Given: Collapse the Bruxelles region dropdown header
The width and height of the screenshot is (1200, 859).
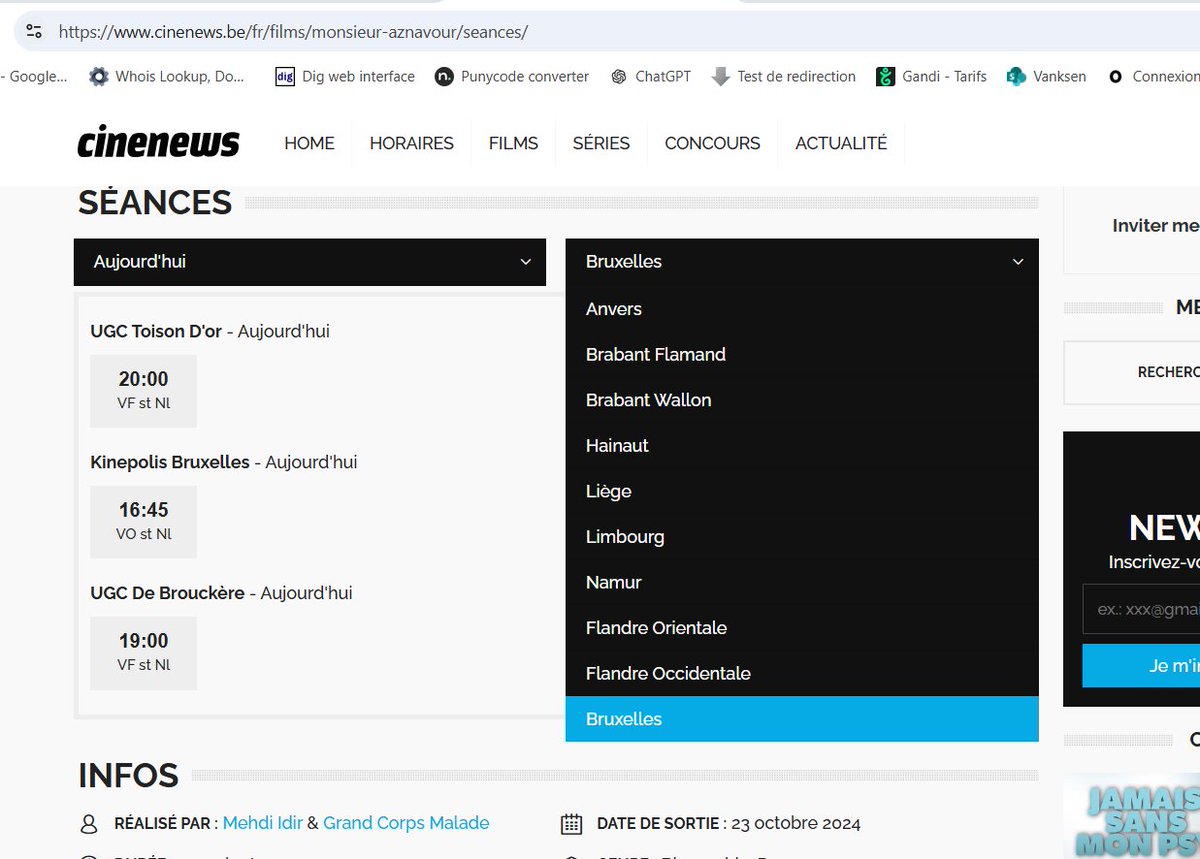Looking at the screenshot, I should (802, 262).
